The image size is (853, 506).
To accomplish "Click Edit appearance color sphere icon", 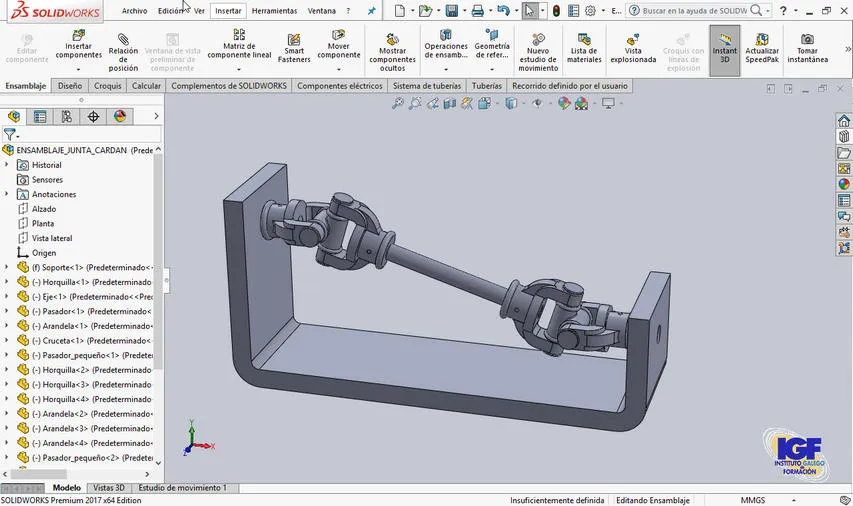I will point(564,103).
